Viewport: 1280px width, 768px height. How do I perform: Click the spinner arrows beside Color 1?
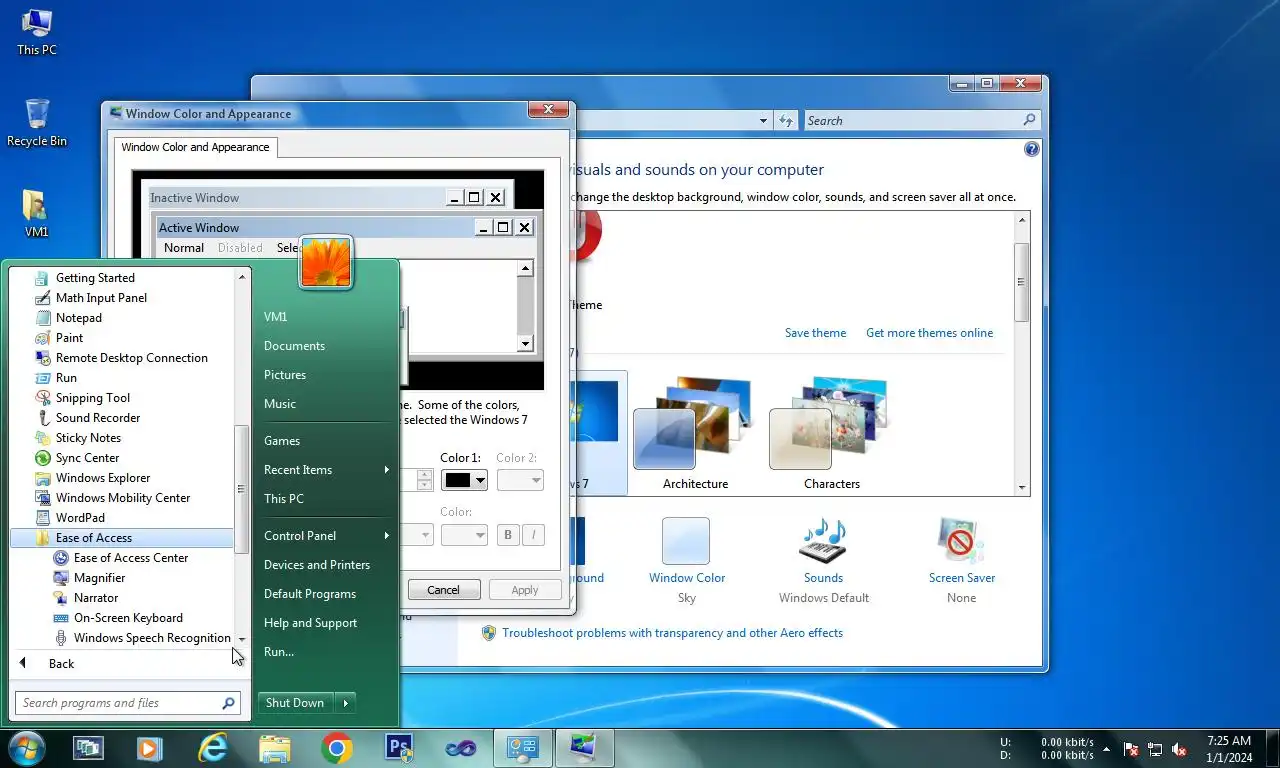[424, 480]
